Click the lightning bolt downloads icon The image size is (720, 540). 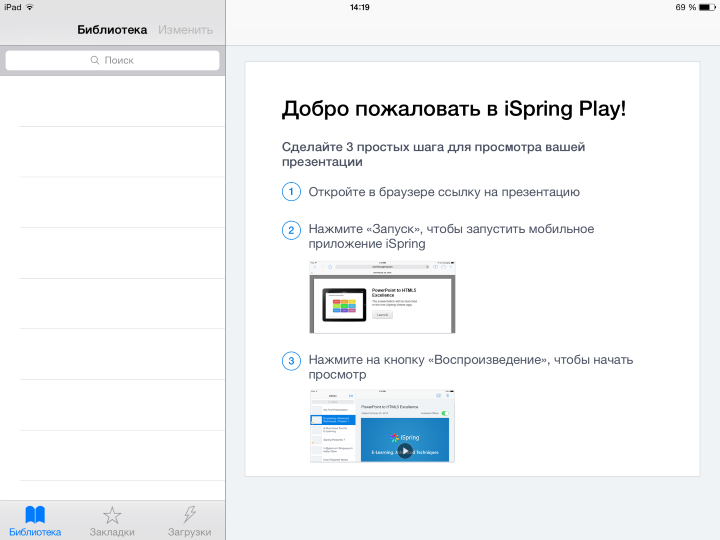point(190,514)
